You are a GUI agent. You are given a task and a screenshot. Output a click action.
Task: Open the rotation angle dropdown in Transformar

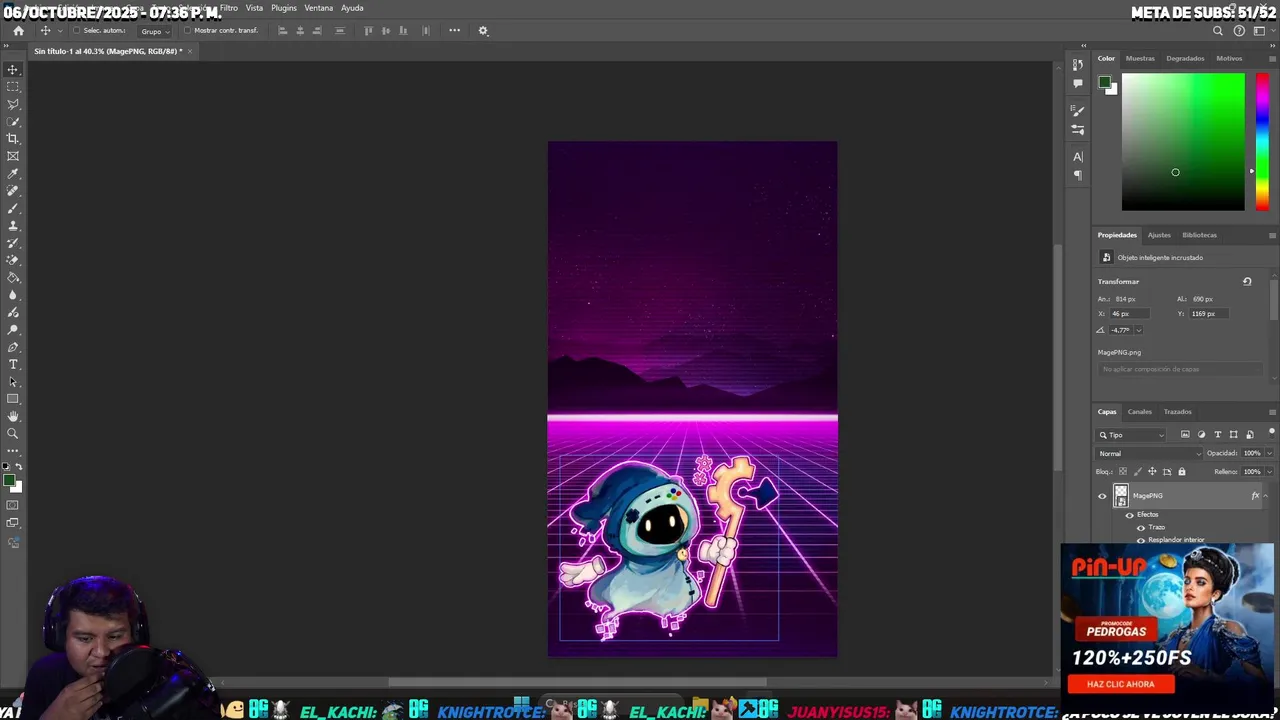pos(1138,330)
